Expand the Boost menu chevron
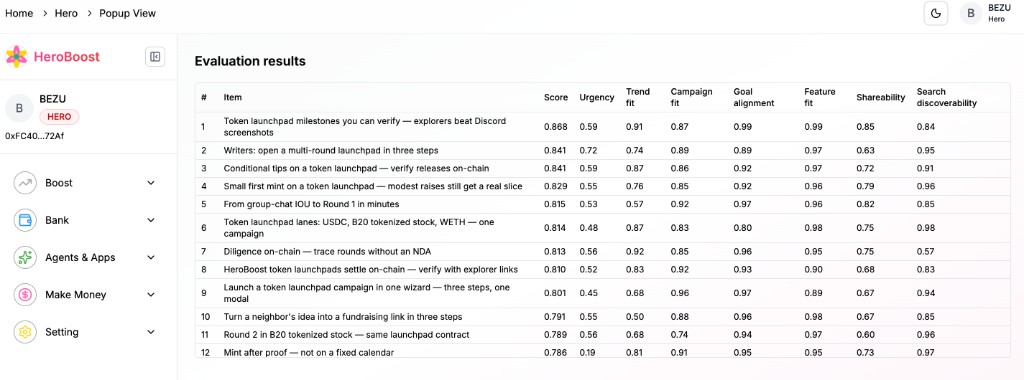1024x380 pixels. pos(151,183)
